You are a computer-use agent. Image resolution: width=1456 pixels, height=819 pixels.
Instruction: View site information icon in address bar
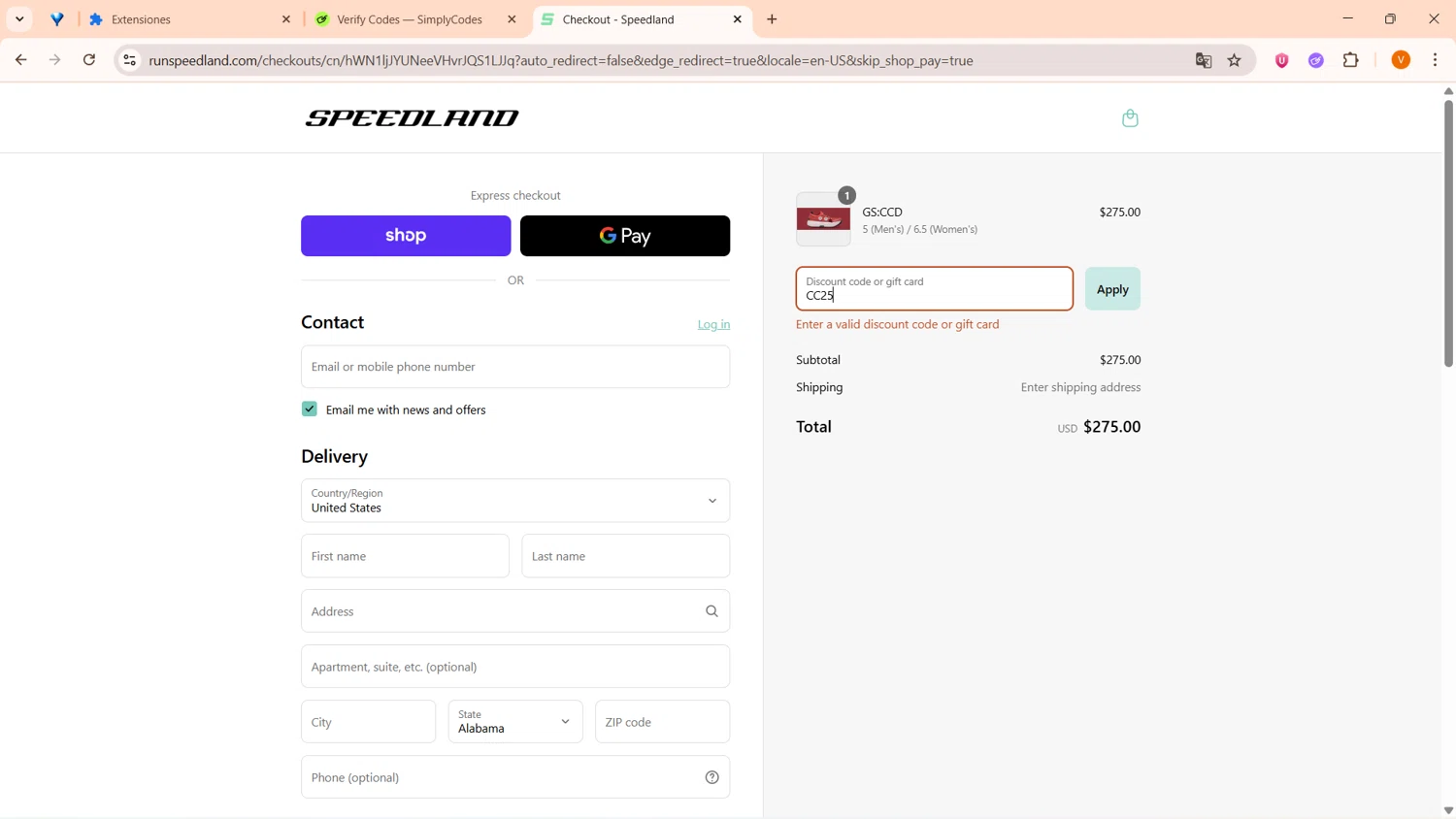[129, 60]
